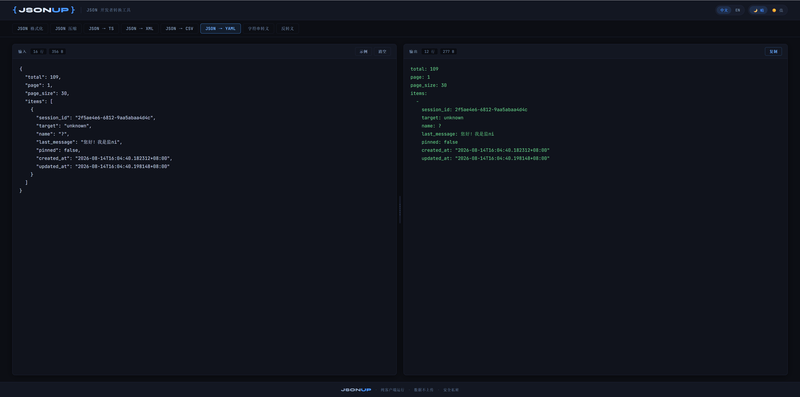The image size is (800, 397).
Task: Click the last_message line in the YAML output
Action: [458, 134]
